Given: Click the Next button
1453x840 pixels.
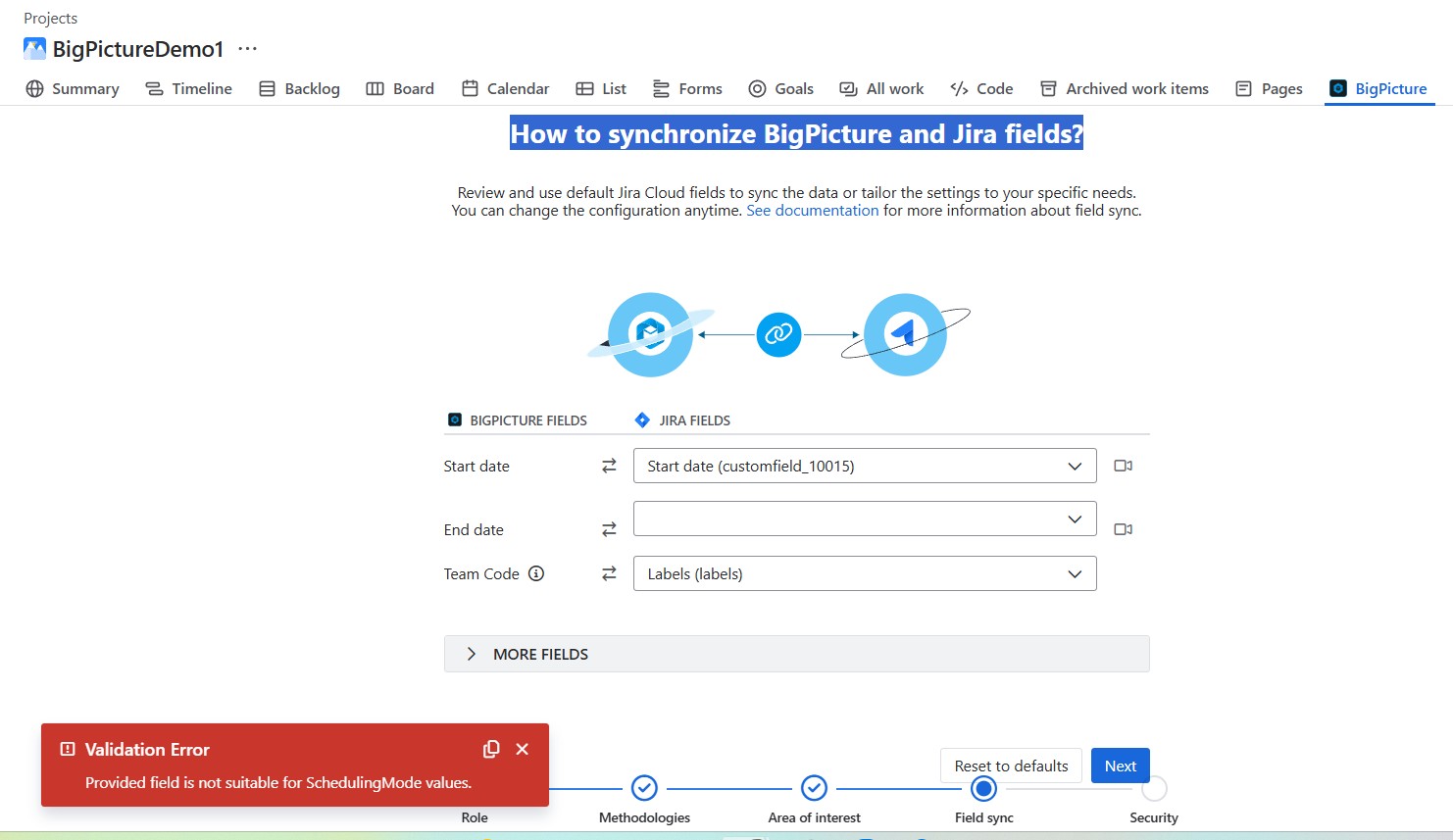Looking at the screenshot, I should [x=1120, y=766].
